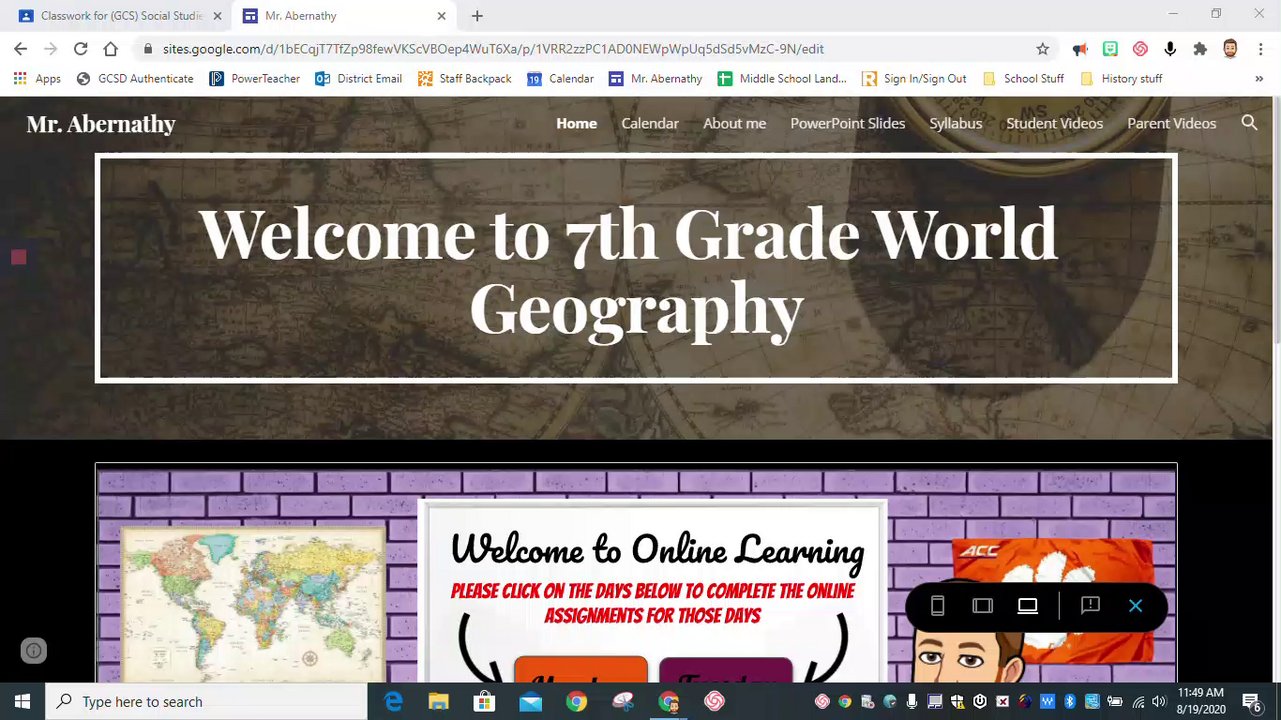Open the Apps bookmark shortcut
The height and width of the screenshot is (720, 1281).
37,78
